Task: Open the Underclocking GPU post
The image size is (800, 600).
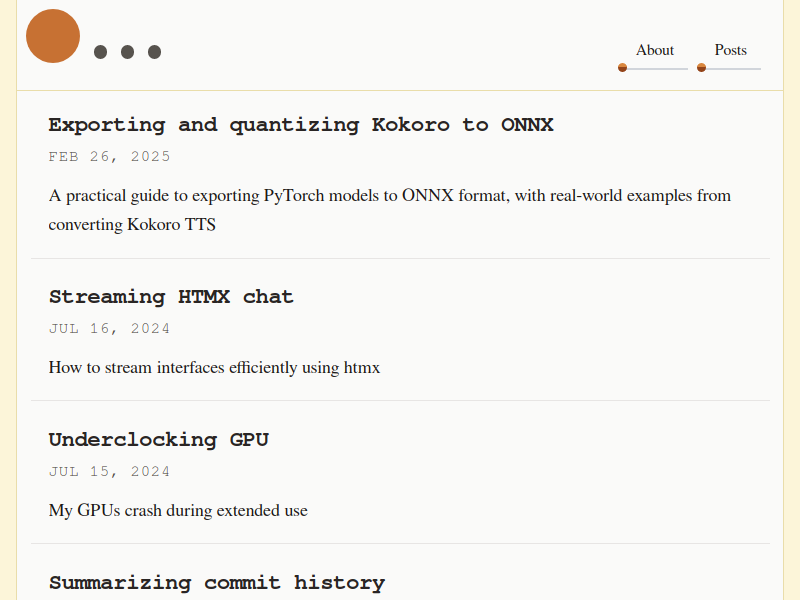Action: tap(159, 439)
